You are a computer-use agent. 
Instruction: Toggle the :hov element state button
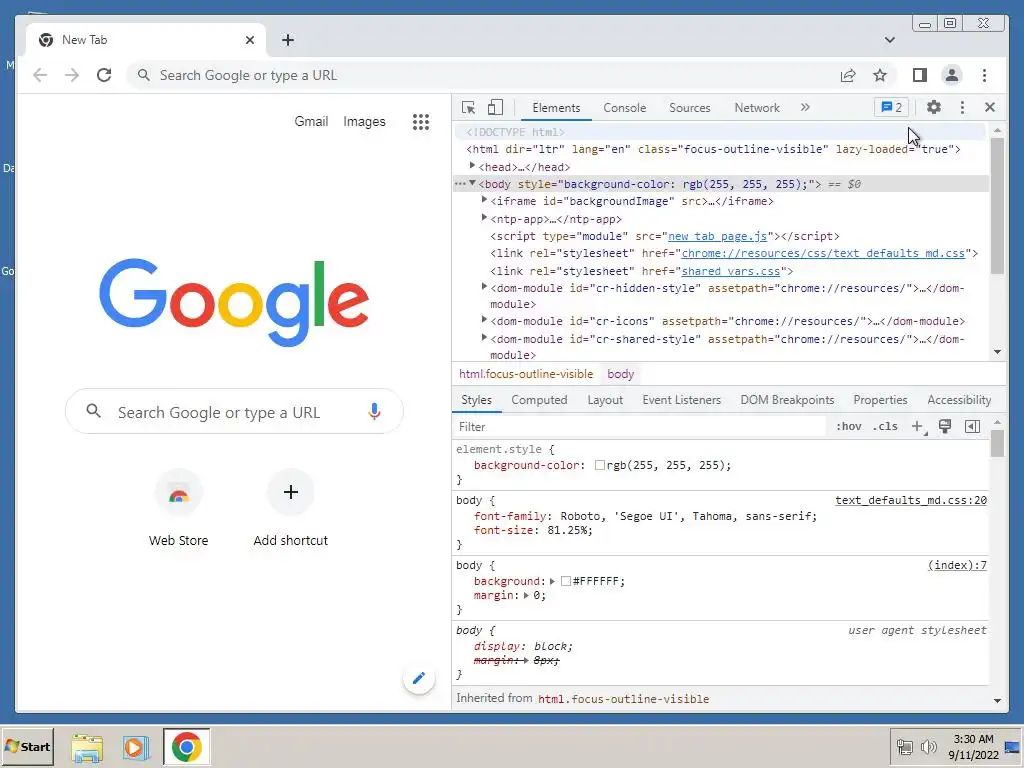click(x=848, y=426)
